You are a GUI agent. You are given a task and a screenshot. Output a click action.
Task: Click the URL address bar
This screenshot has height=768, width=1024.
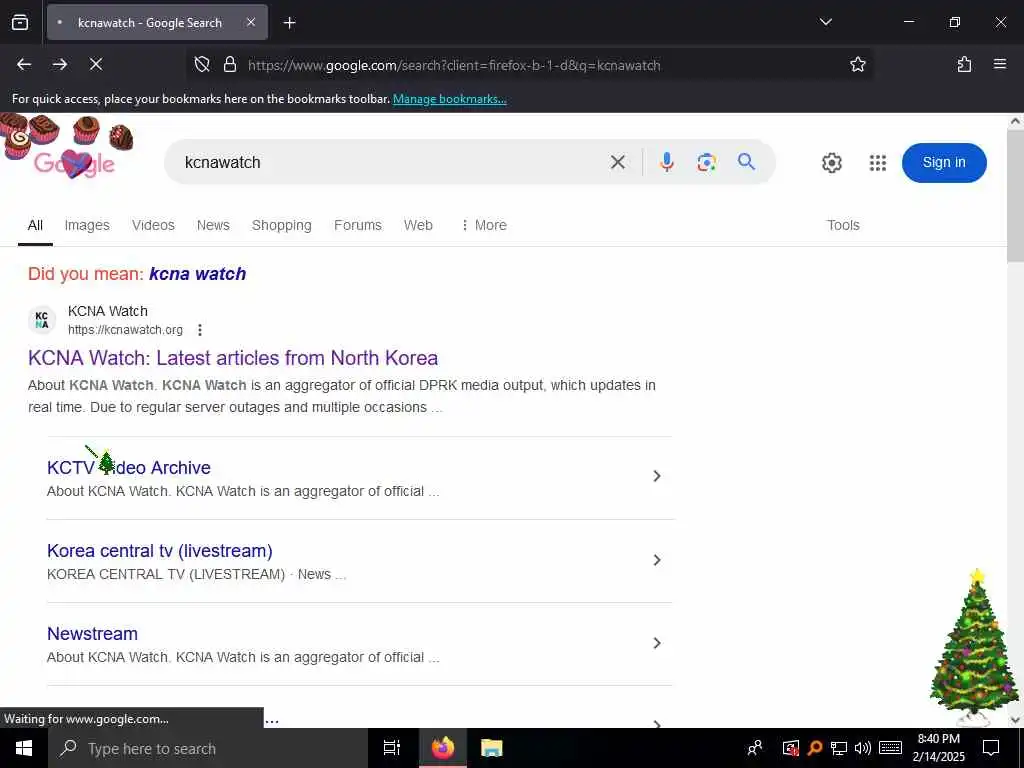point(529,65)
